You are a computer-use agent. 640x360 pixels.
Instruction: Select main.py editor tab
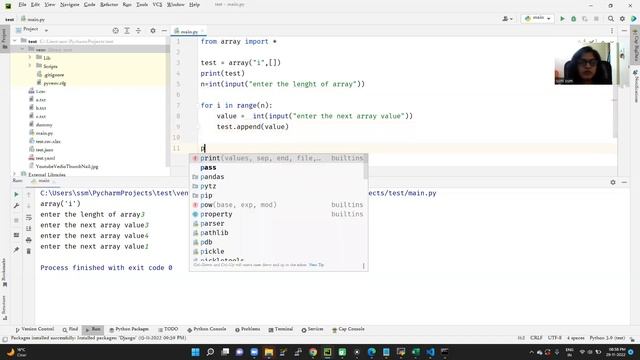[x=189, y=31]
